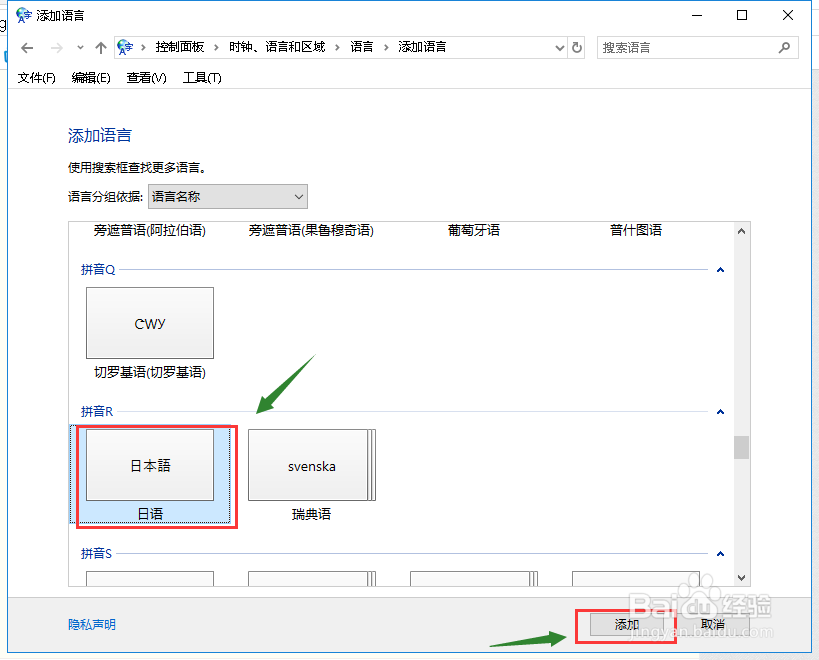Collapse the 拼音Q section
This screenshot has width=819, height=660.
point(720,269)
